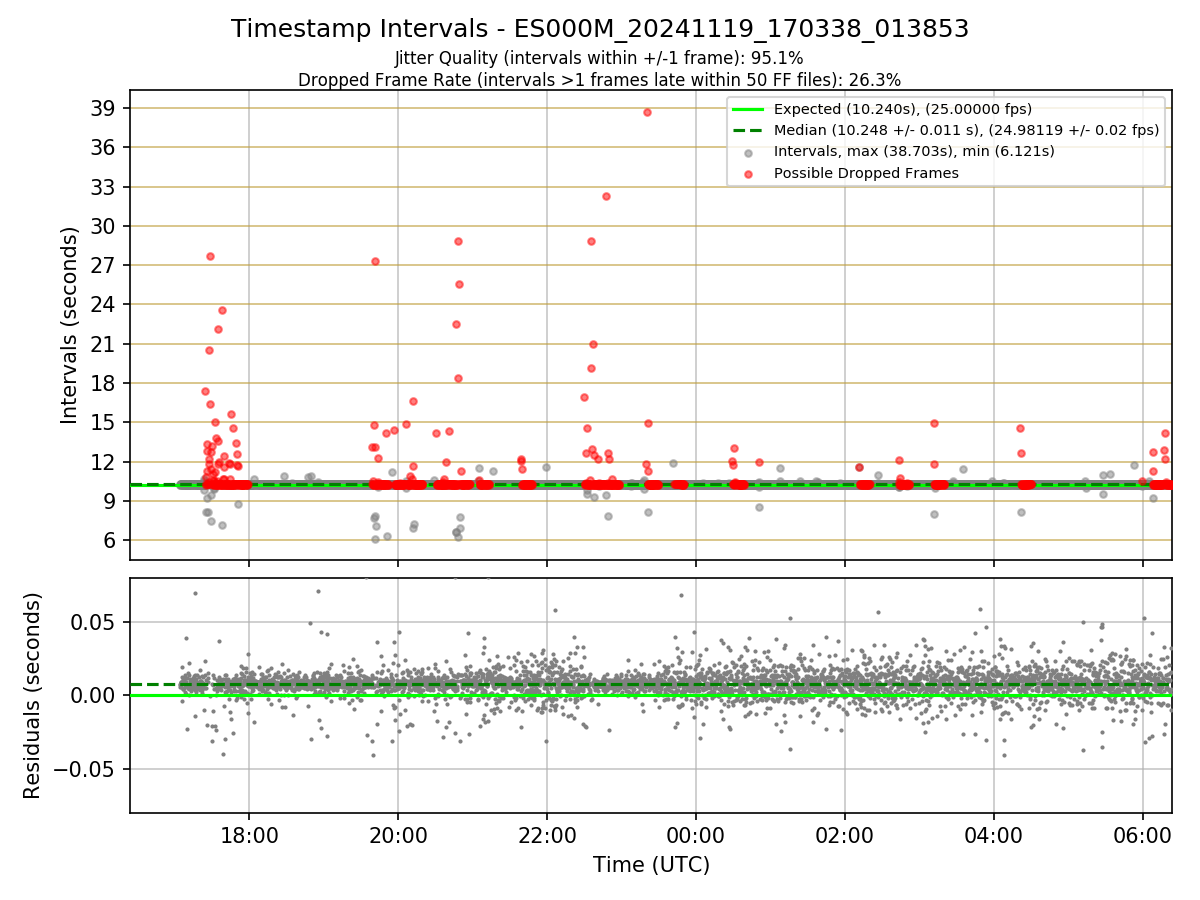Click the red dot marker in legend
Screen dimensions: 1200x900
[x=748, y=174]
